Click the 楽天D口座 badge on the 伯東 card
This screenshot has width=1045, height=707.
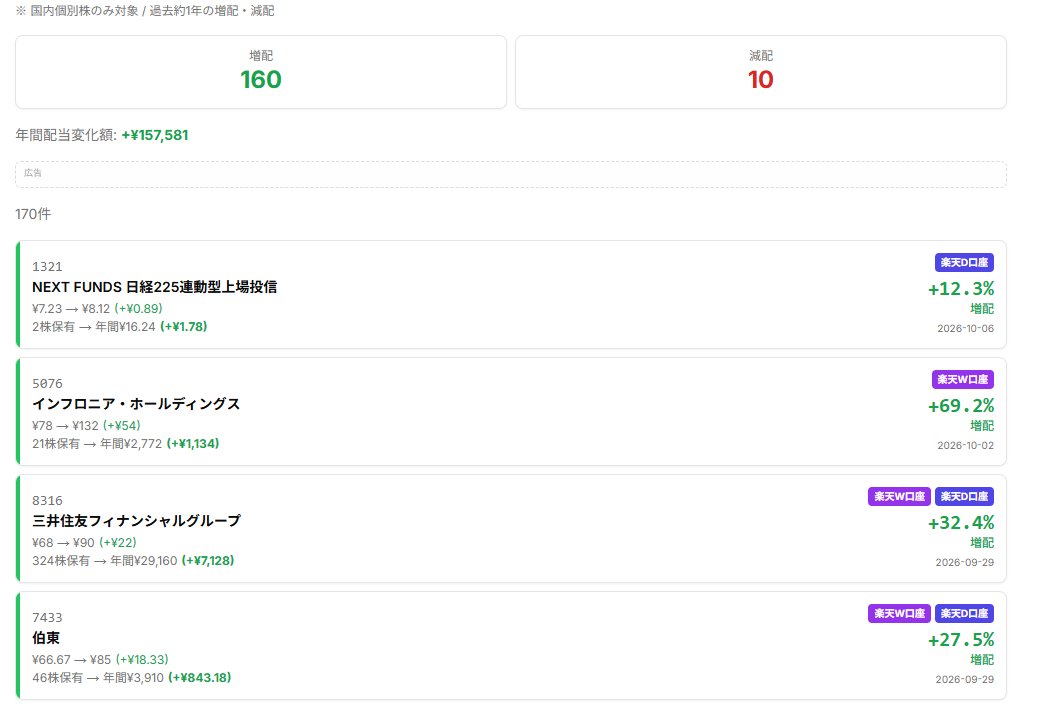click(964, 614)
